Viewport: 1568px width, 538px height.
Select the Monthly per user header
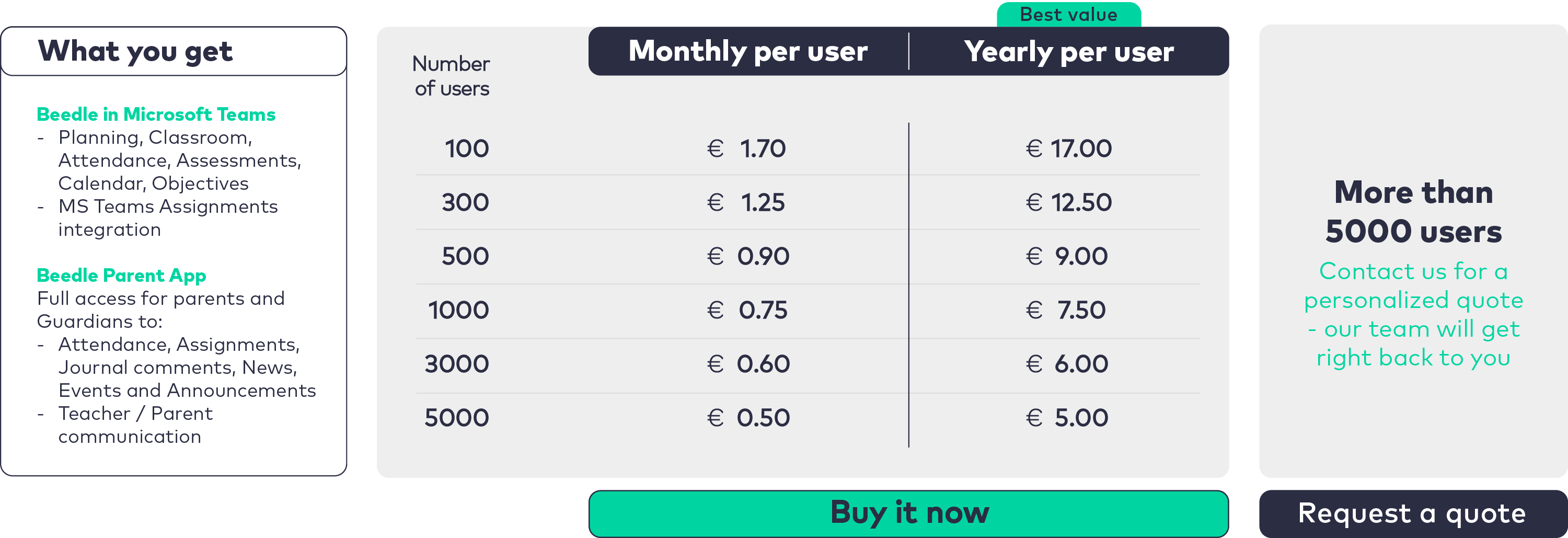coord(747,51)
